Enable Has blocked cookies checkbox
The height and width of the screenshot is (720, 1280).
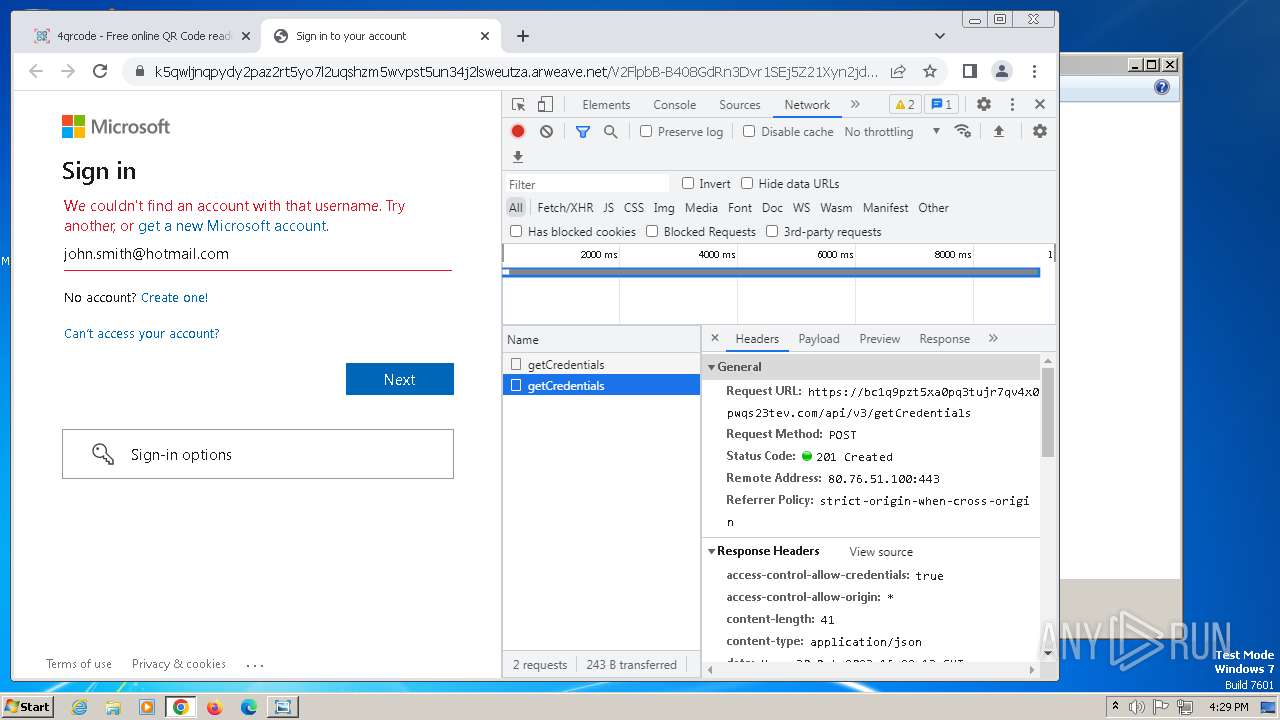pos(516,231)
